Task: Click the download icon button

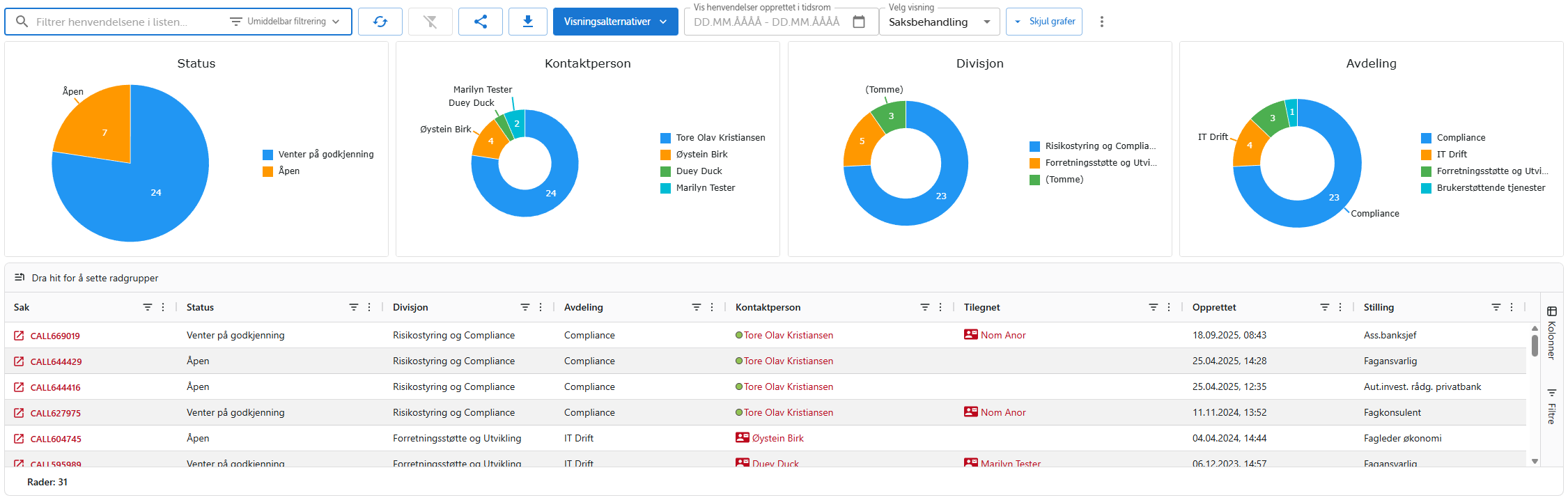Action: coord(527,22)
